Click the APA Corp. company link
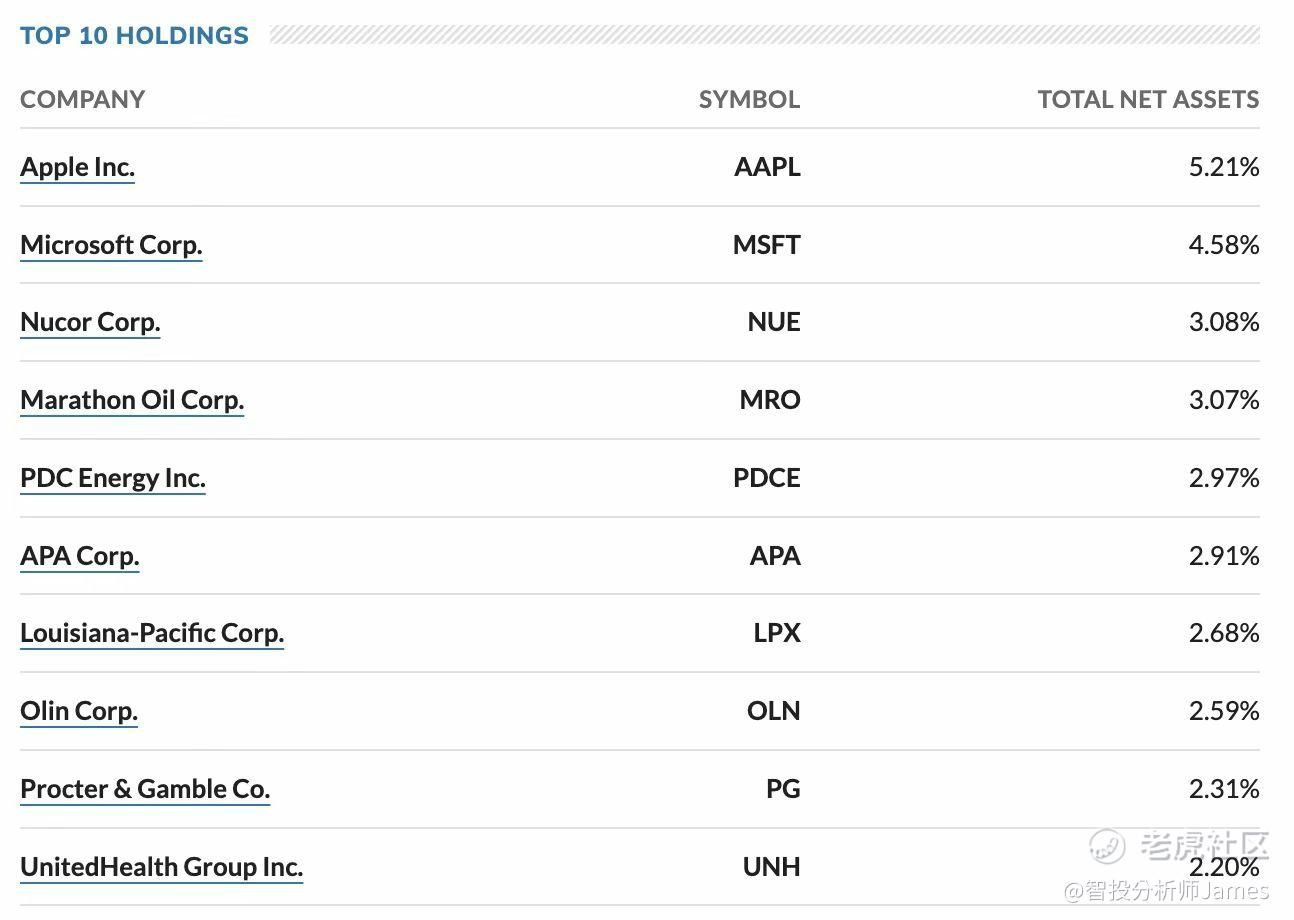This screenshot has height=920, width=1294. [x=80, y=556]
